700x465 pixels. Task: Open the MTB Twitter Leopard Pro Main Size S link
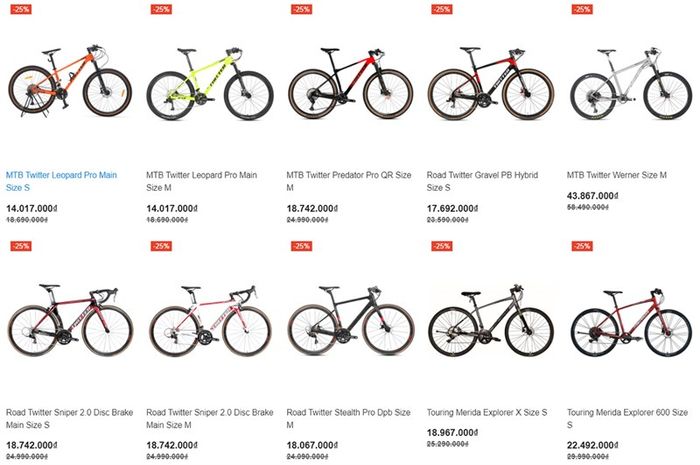point(61,181)
